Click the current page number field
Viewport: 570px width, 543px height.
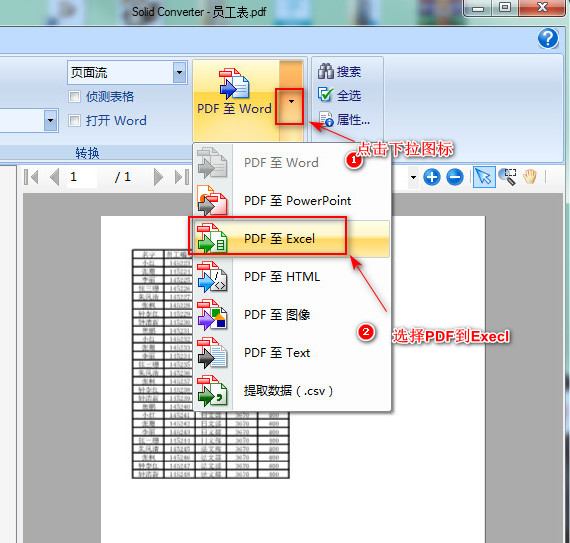click(x=82, y=177)
